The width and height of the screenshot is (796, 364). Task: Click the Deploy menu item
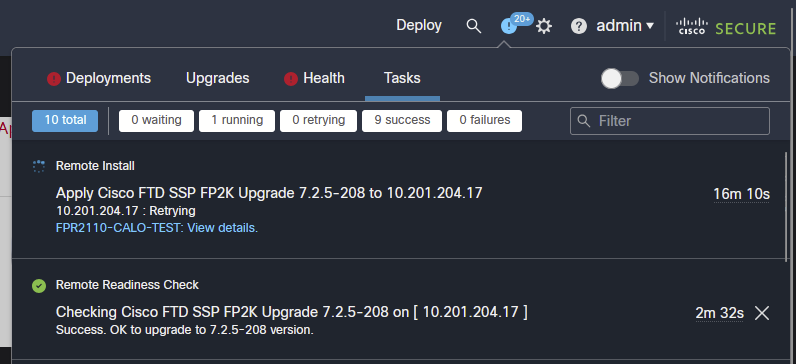pos(419,26)
